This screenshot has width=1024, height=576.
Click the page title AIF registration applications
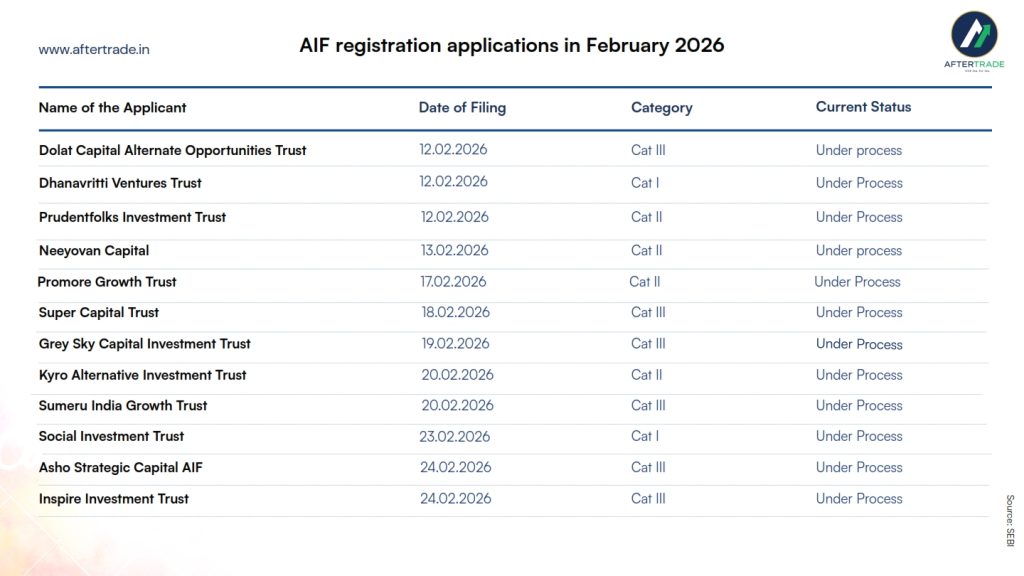[x=511, y=45]
